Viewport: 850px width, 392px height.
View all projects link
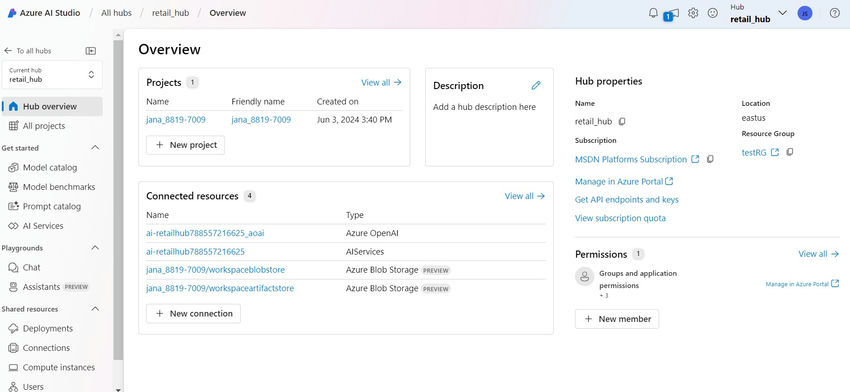pyautogui.click(x=381, y=82)
